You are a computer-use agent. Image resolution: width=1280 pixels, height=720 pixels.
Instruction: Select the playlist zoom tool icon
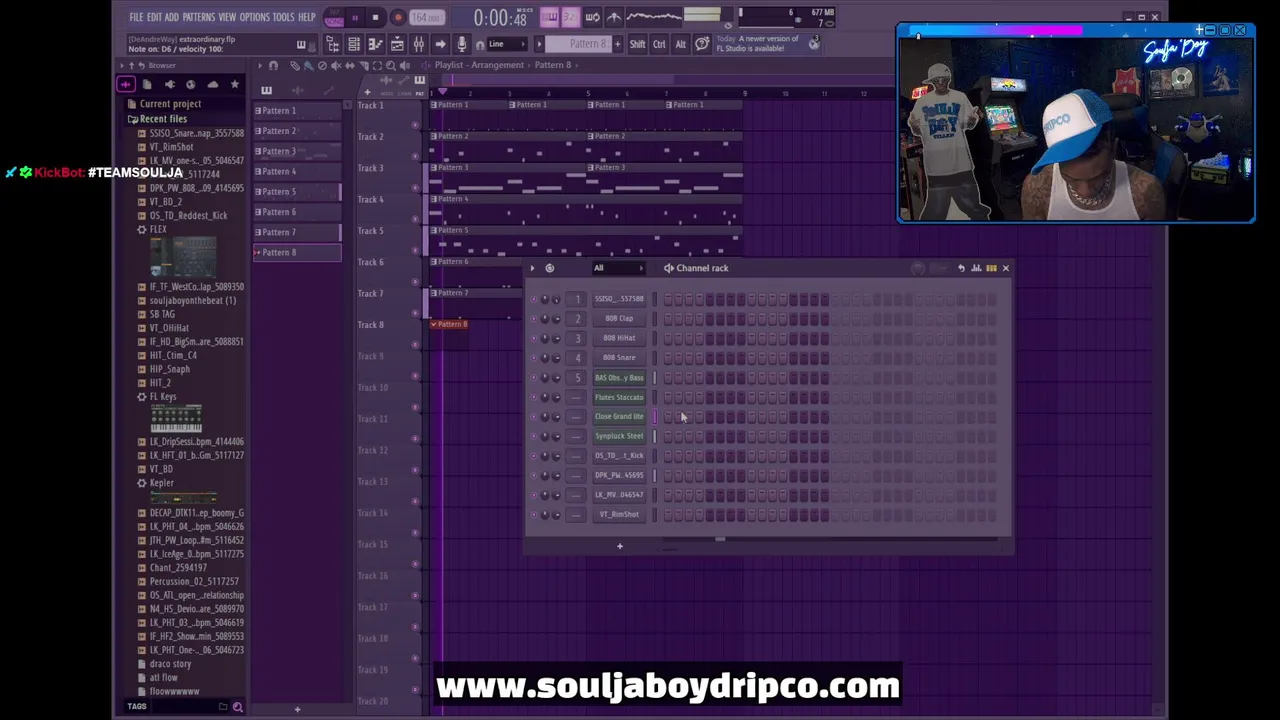click(x=391, y=66)
